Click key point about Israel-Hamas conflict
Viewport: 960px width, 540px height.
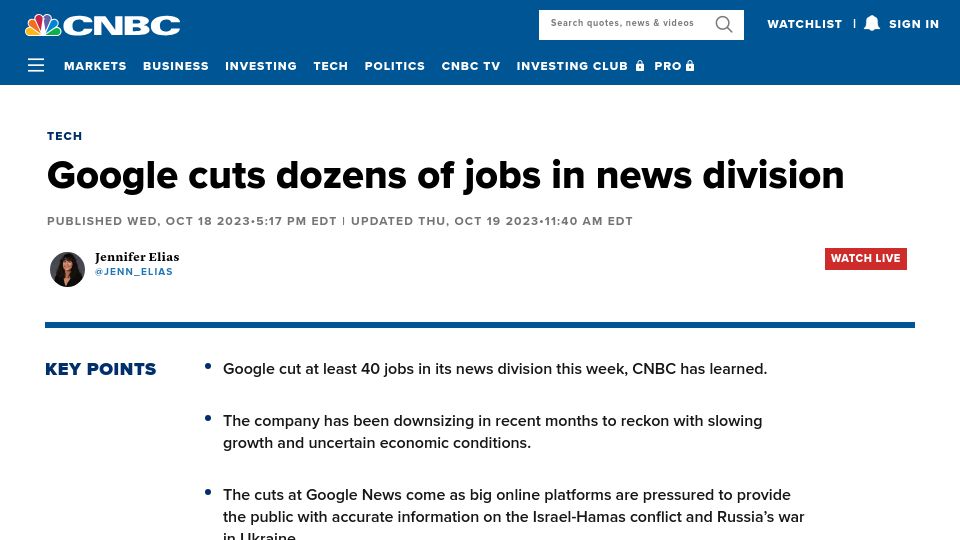(x=513, y=514)
